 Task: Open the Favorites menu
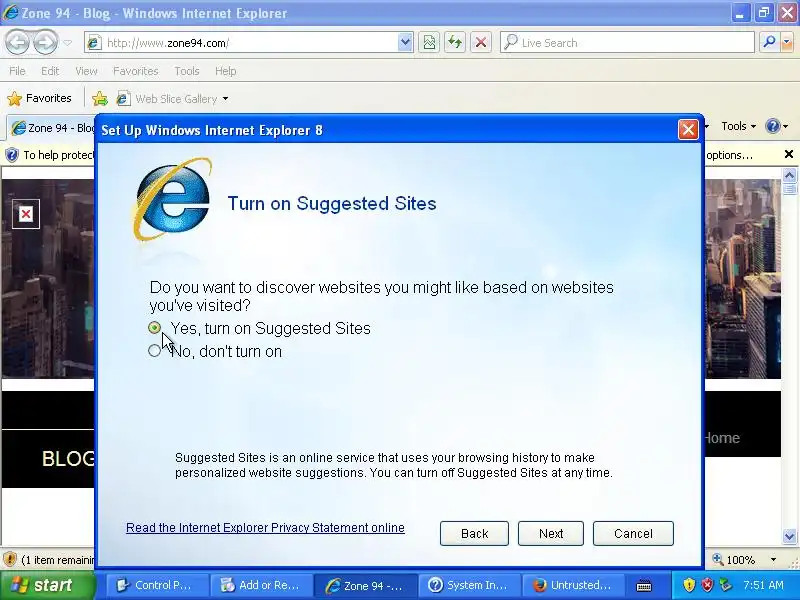coord(136,71)
